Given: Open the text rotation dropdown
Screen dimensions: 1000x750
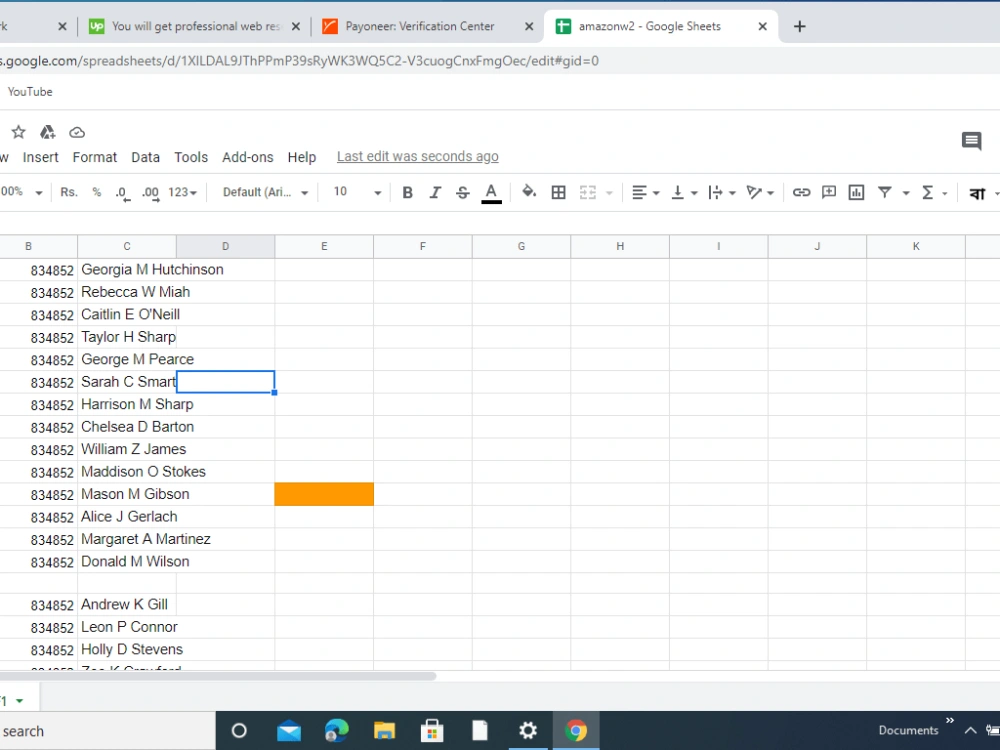Looking at the screenshot, I should [760, 192].
